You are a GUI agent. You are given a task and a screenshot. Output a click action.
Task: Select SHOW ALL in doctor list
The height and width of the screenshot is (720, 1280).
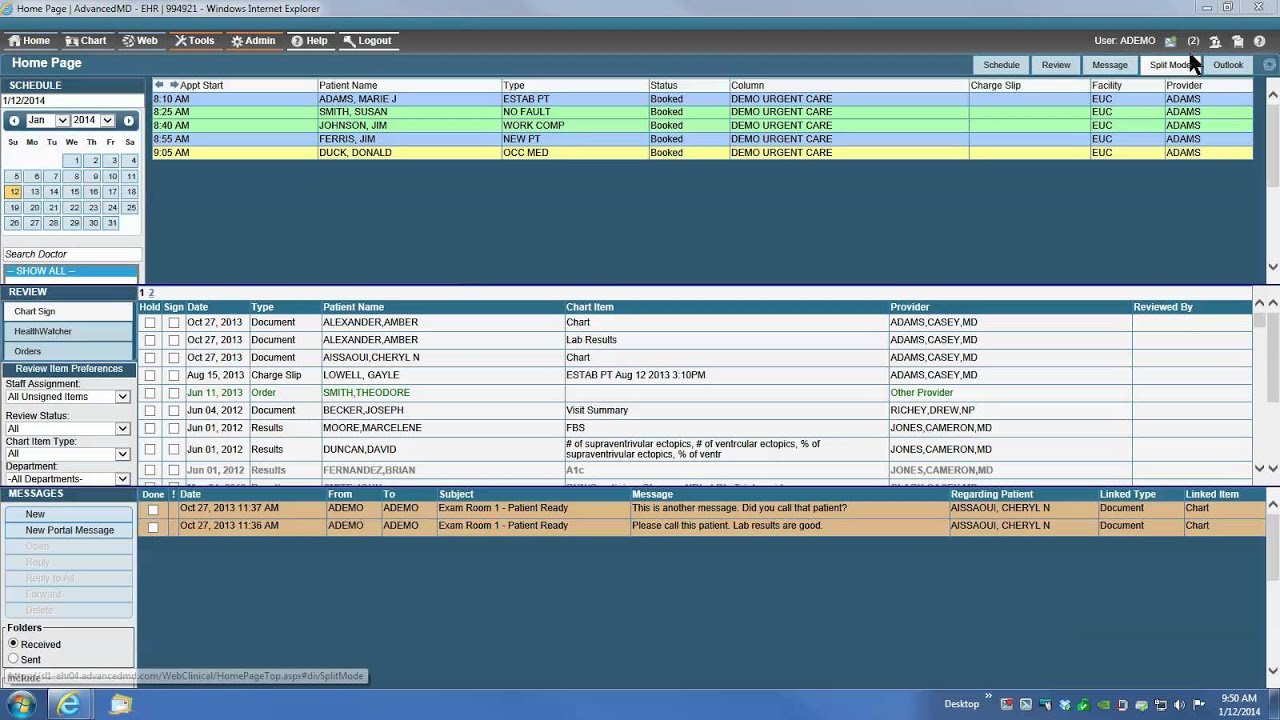(70, 271)
